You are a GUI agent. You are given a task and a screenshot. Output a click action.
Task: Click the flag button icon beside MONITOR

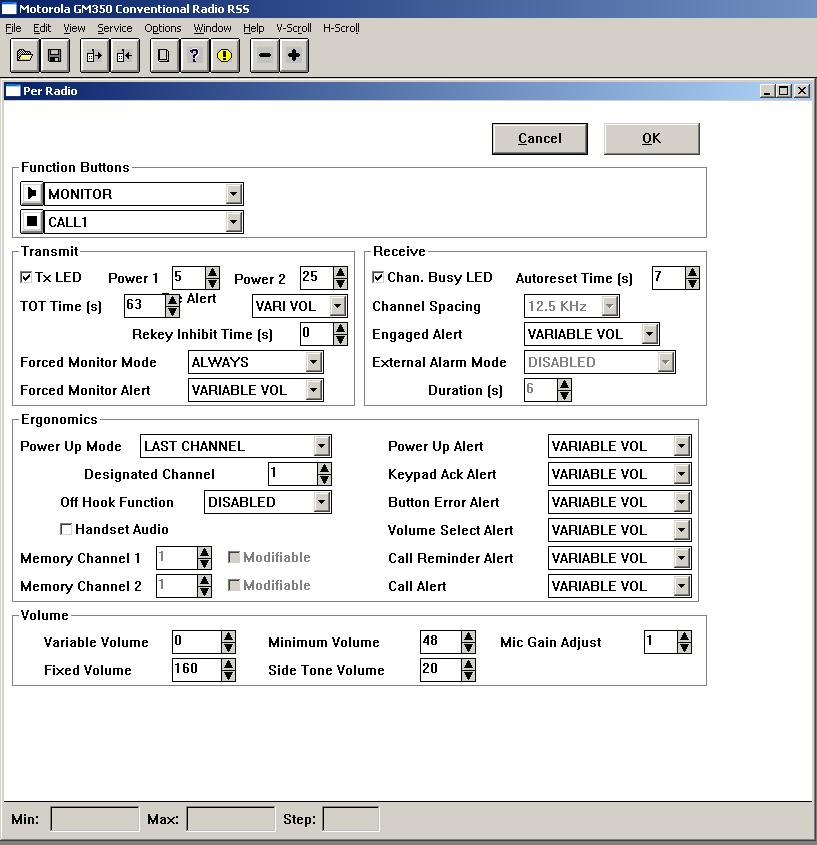pos(32,193)
